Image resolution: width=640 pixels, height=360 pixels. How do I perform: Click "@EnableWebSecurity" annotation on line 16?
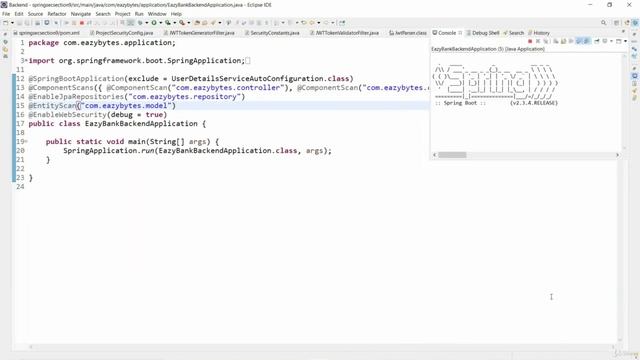point(67,115)
